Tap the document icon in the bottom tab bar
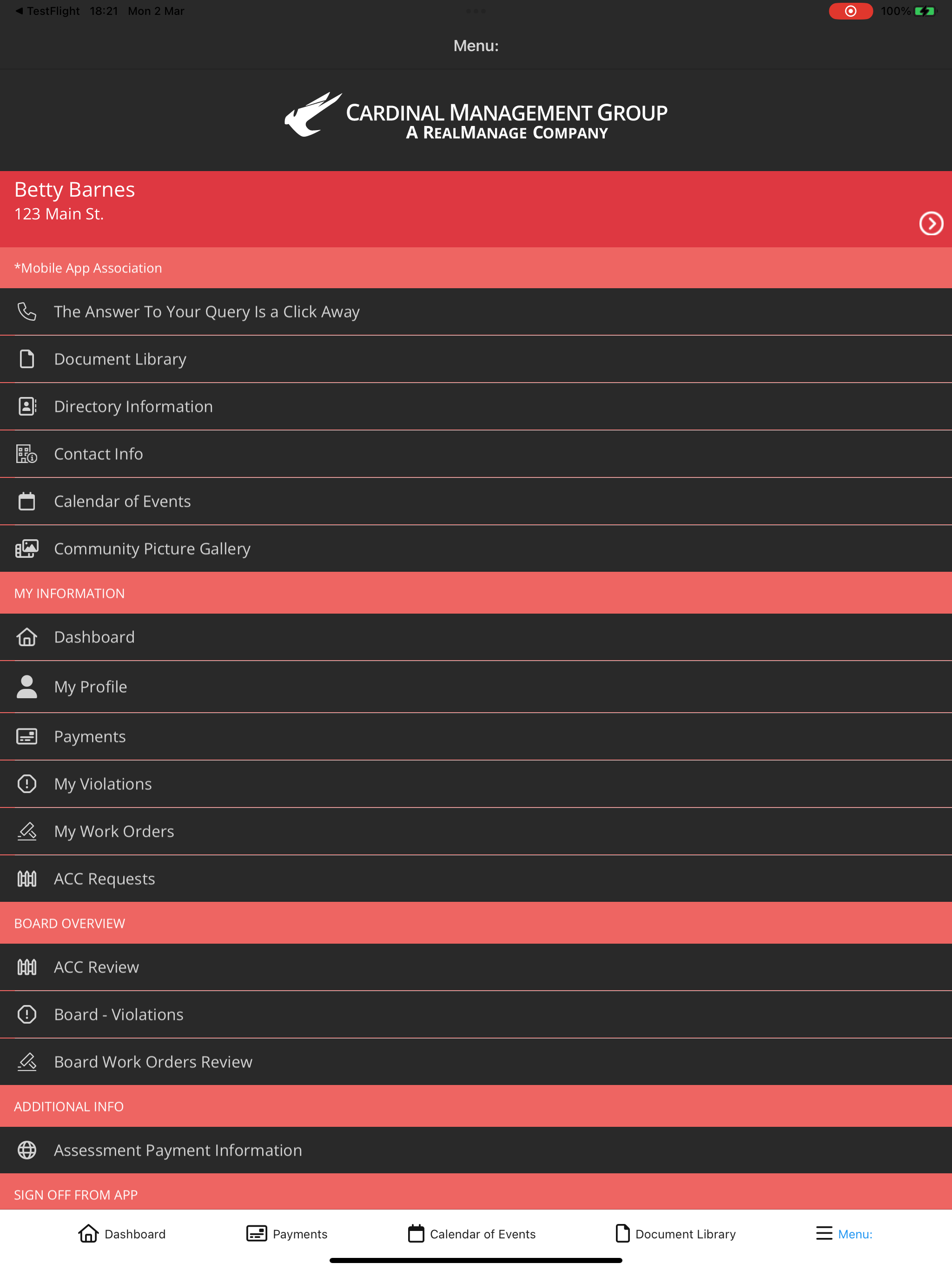Image resolution: width=952 pixels, height=1270 pixels. pos(622,1233)
